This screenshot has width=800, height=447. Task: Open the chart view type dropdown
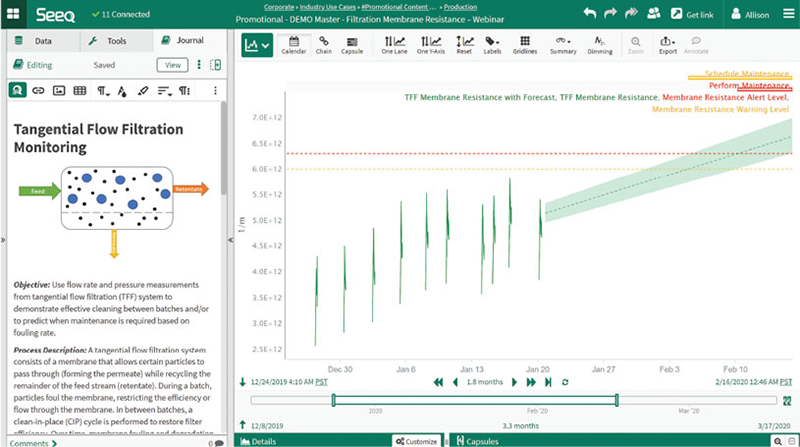(257, 45)
